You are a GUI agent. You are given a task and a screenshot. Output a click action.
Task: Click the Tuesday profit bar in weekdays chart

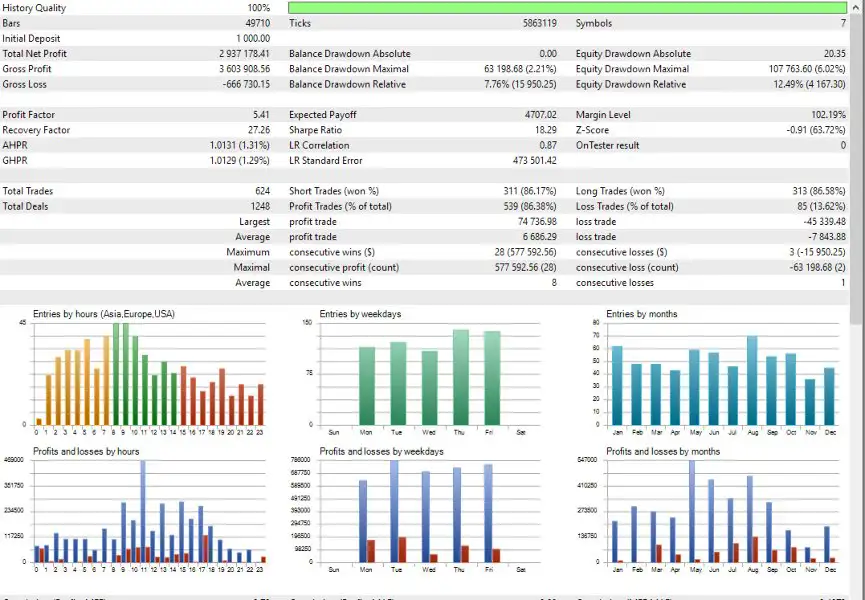[394, 511]
